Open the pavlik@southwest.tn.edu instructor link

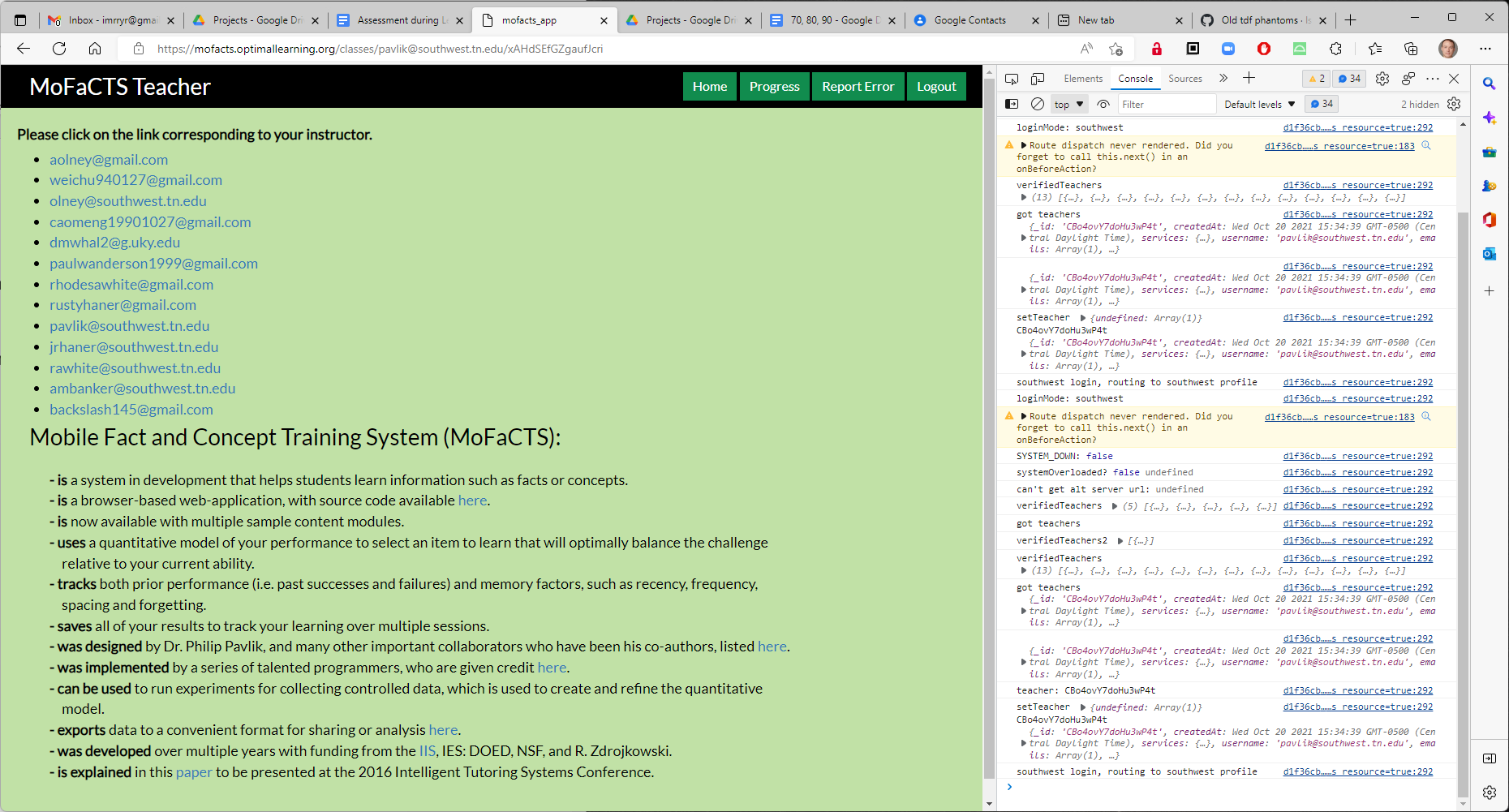point(129,326)
